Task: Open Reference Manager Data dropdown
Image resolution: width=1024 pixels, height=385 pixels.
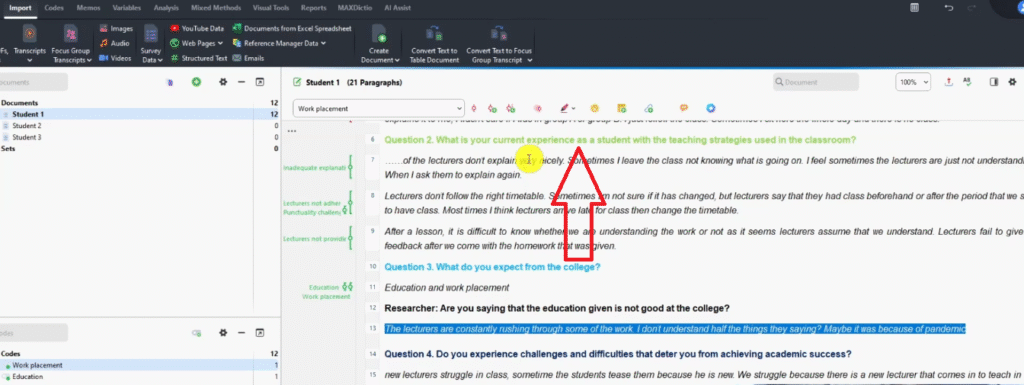Action: point(279,43)
